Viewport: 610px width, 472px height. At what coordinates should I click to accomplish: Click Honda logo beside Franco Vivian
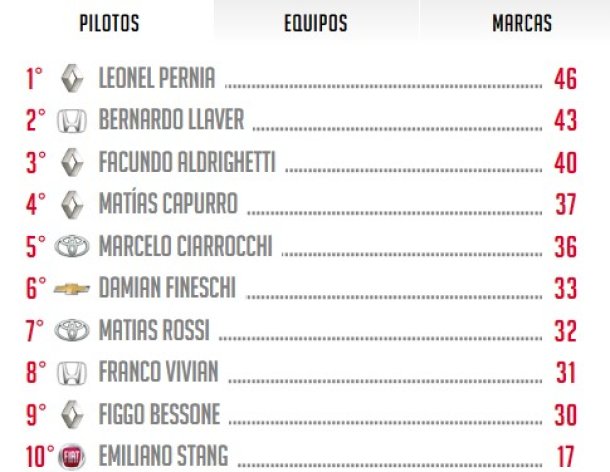click(72, 373)
